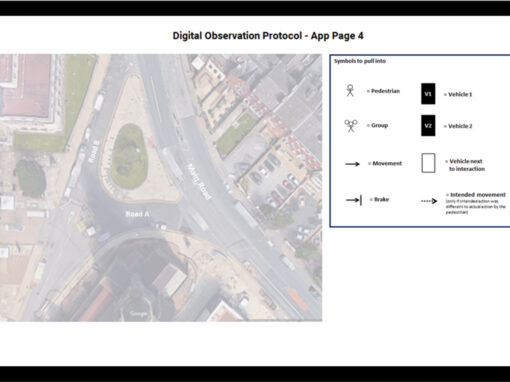This screenshot has height=382, width=510.
Task: Select the black V1 vehicle block
Action: tap(428, 94)
